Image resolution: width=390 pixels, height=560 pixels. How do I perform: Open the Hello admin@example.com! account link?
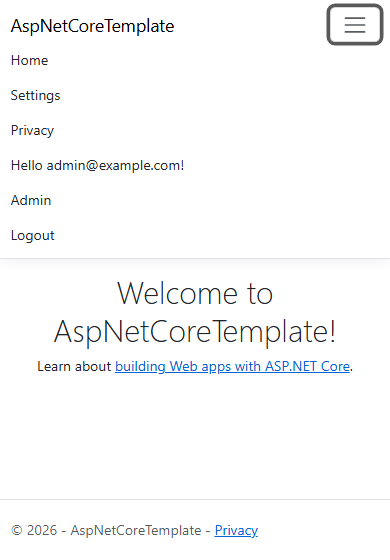(x=98, y=165)
